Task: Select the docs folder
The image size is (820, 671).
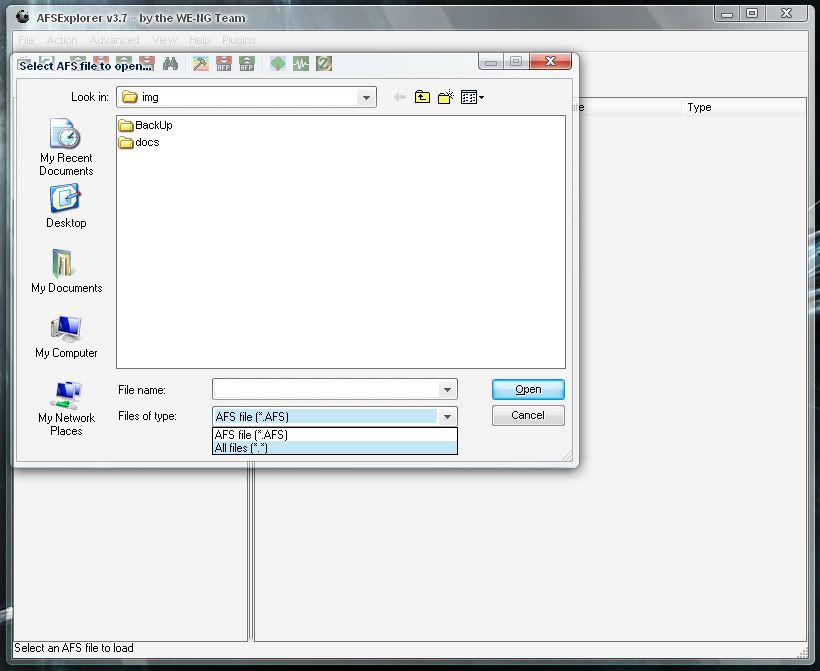Action: point(139,142)
